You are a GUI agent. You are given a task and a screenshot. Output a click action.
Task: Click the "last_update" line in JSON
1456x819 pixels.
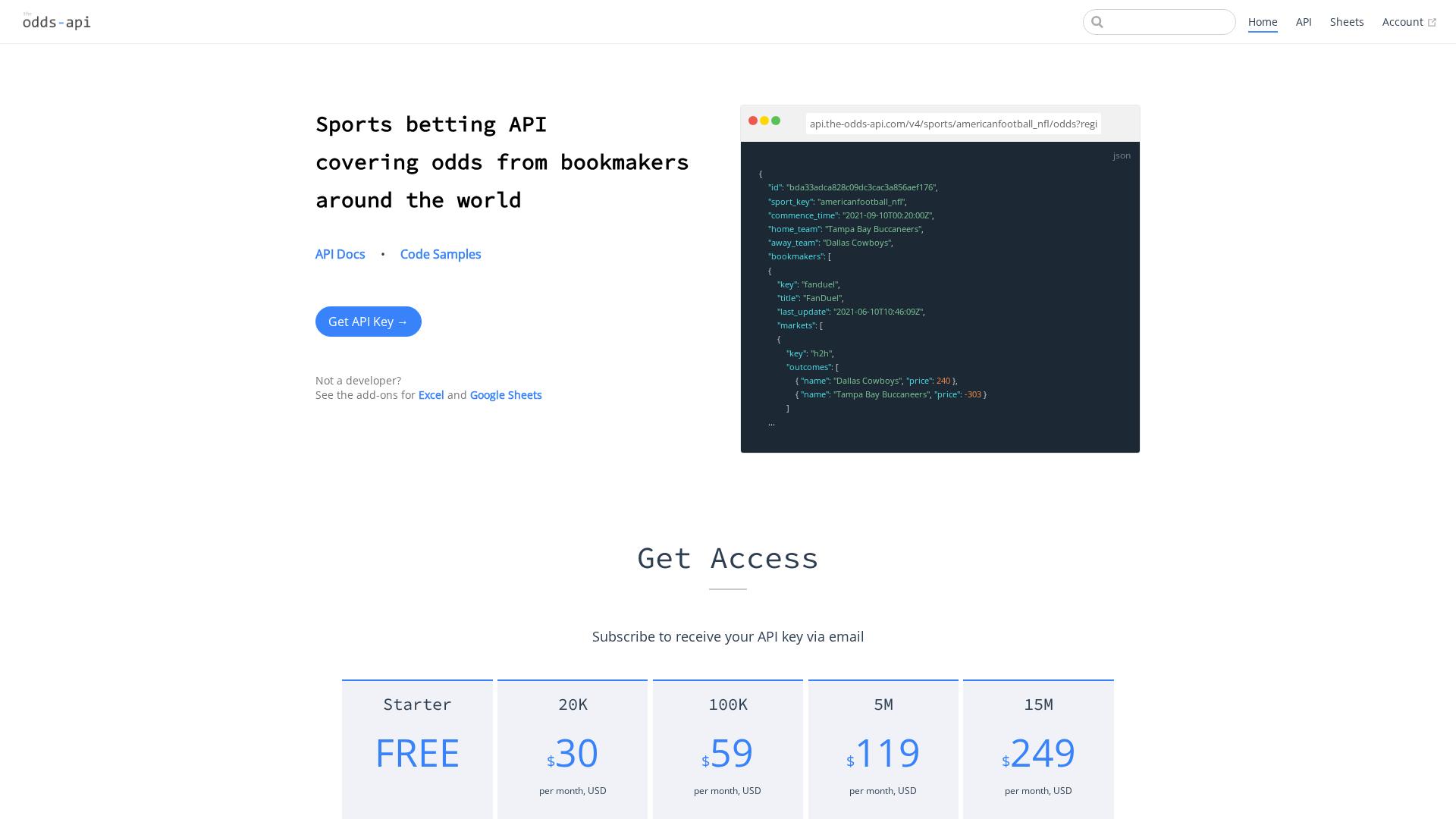851,312
